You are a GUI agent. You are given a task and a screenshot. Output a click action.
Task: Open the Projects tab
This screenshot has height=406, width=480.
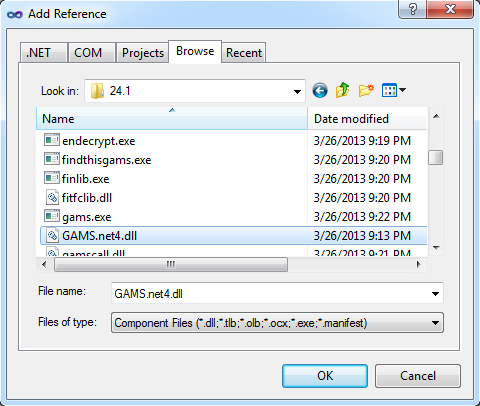(142, 52)
